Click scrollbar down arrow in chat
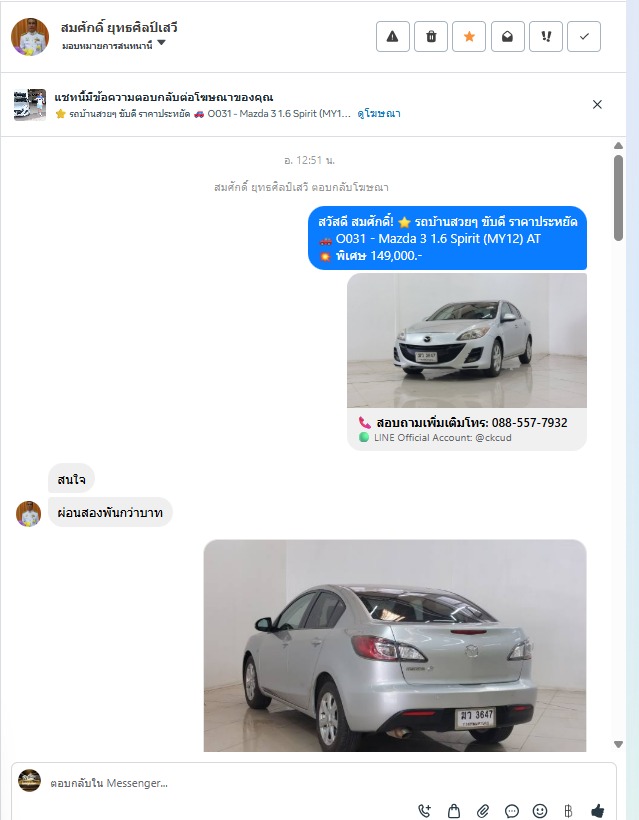639x820 pixels. tap(618, 744)
